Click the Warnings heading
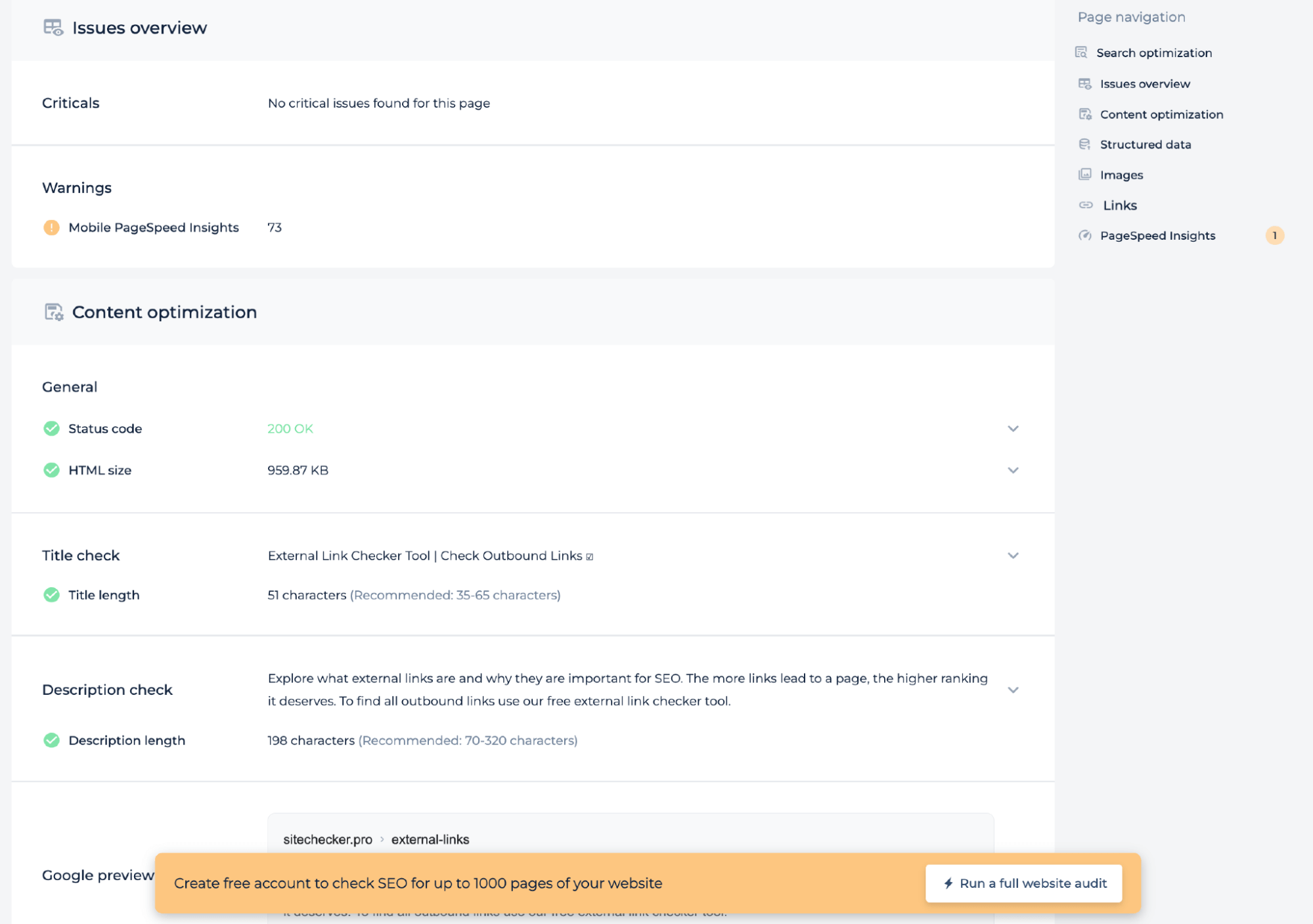1313x924 pixels. point(77,188)
